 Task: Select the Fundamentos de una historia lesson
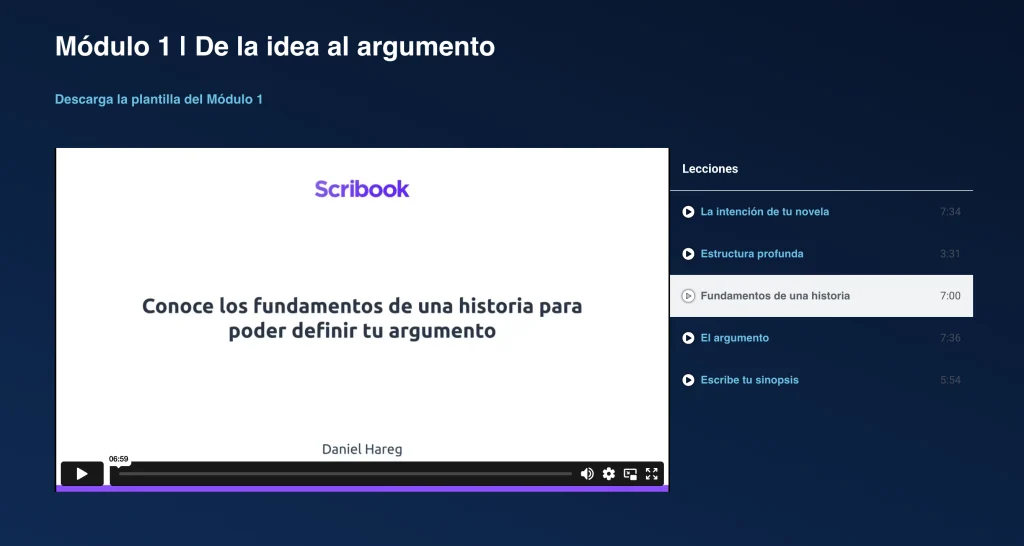pos(775,296)
